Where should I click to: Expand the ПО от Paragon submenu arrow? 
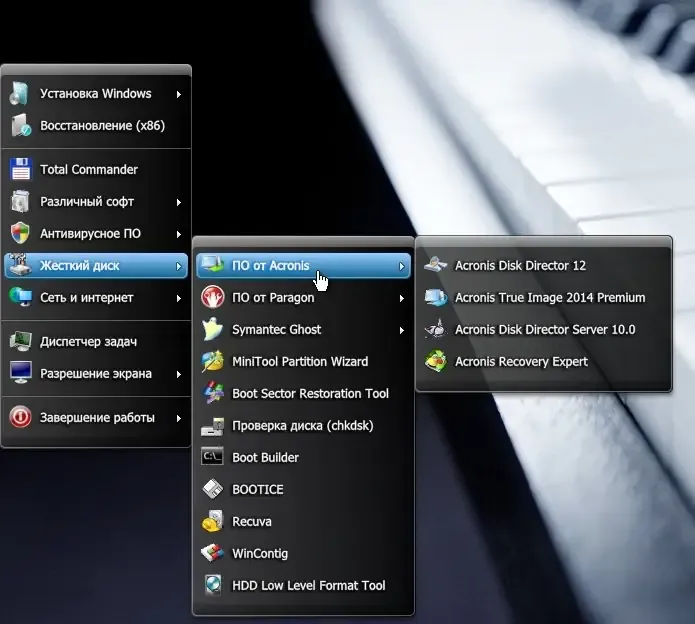tap(402, 298)
